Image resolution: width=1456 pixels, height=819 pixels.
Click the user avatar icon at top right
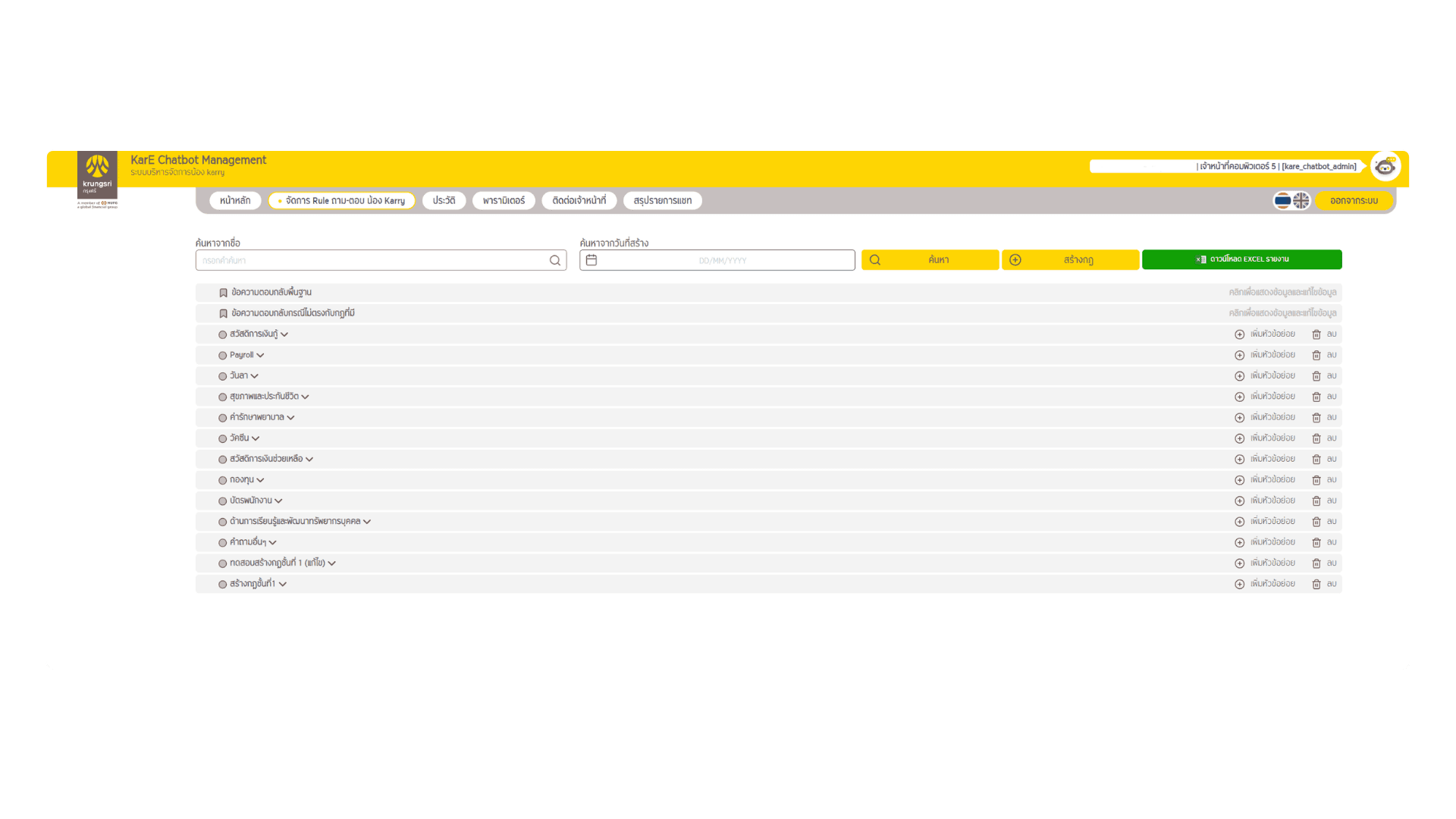pos(1385,166)
